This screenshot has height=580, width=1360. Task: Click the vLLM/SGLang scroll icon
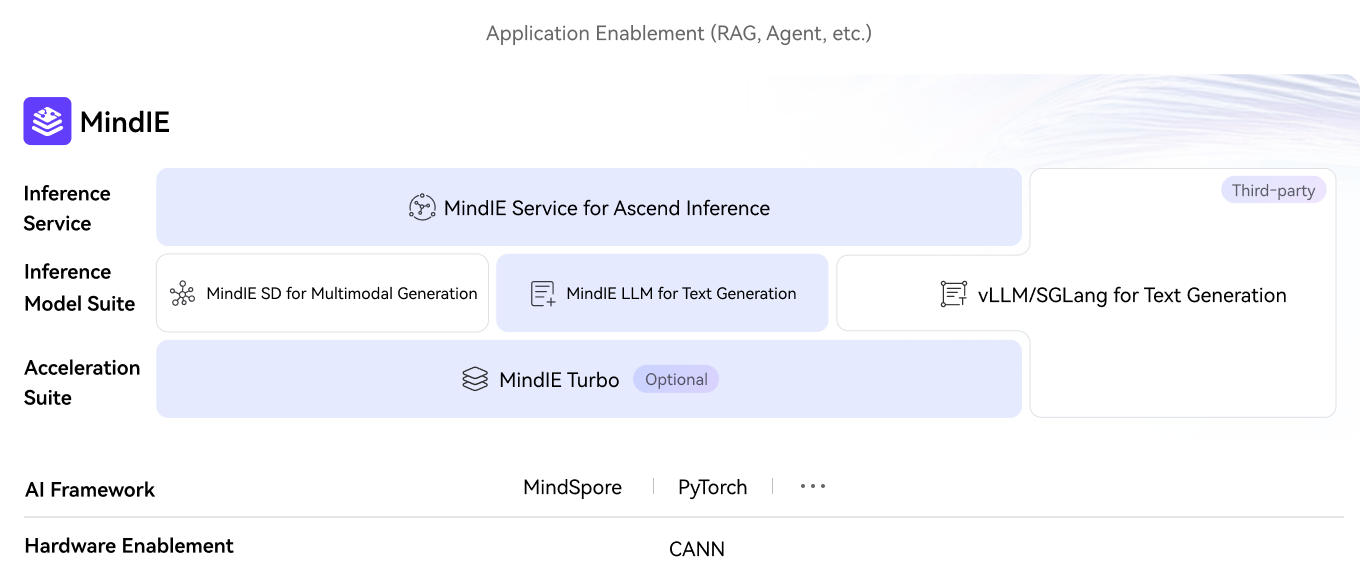click(954, 294)
